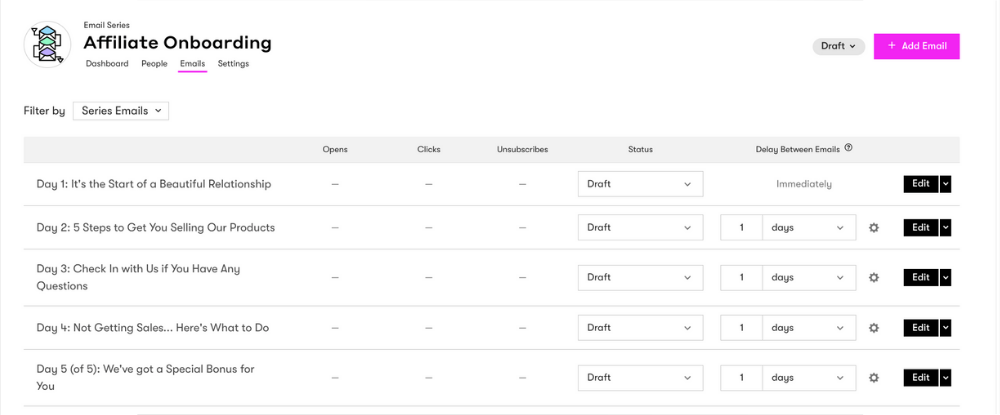Change the days unit dropdown for Day 2
Viewport: 1000px width, 415px height.
click(x=809, y=228)
